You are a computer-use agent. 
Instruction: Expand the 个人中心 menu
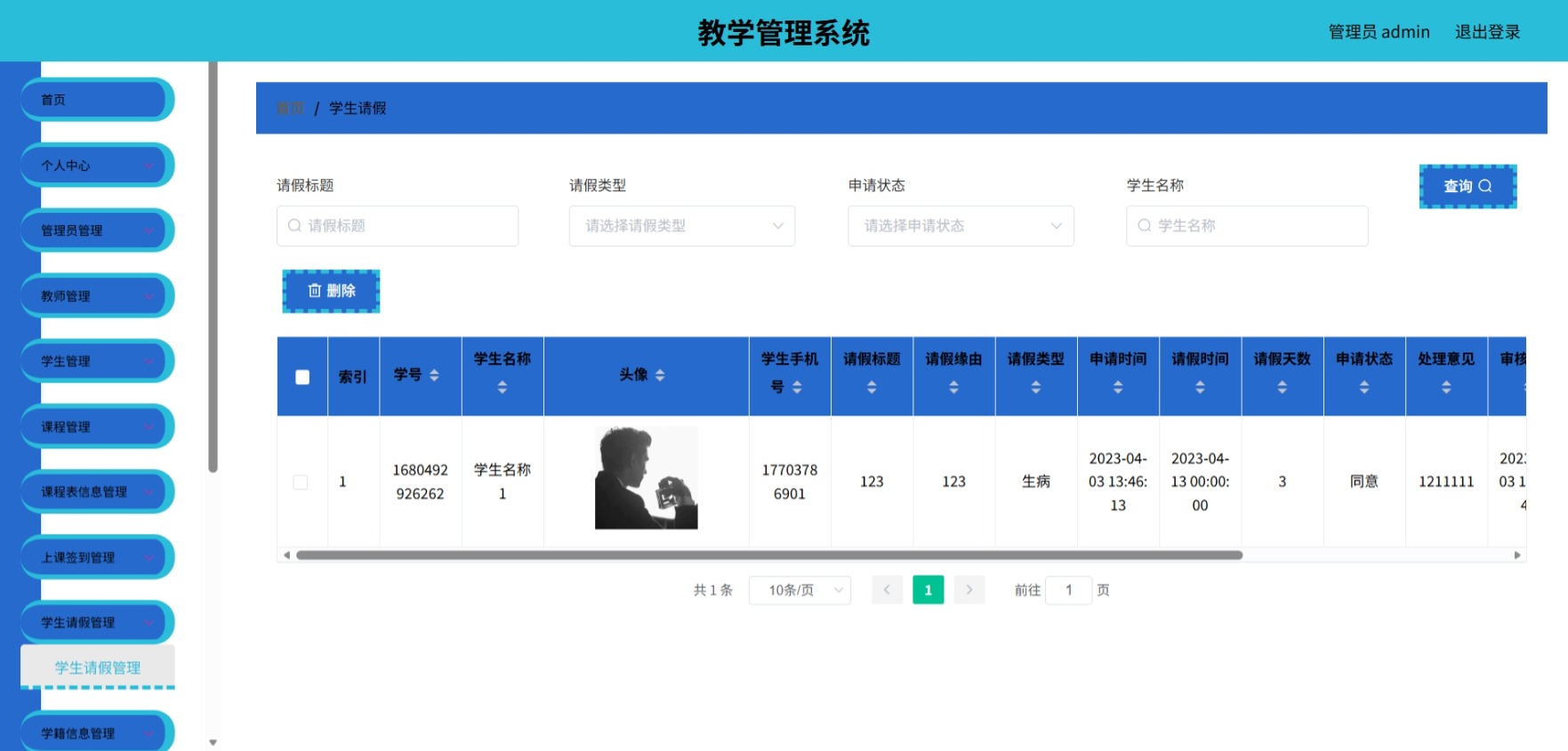[x=97, y=166]
